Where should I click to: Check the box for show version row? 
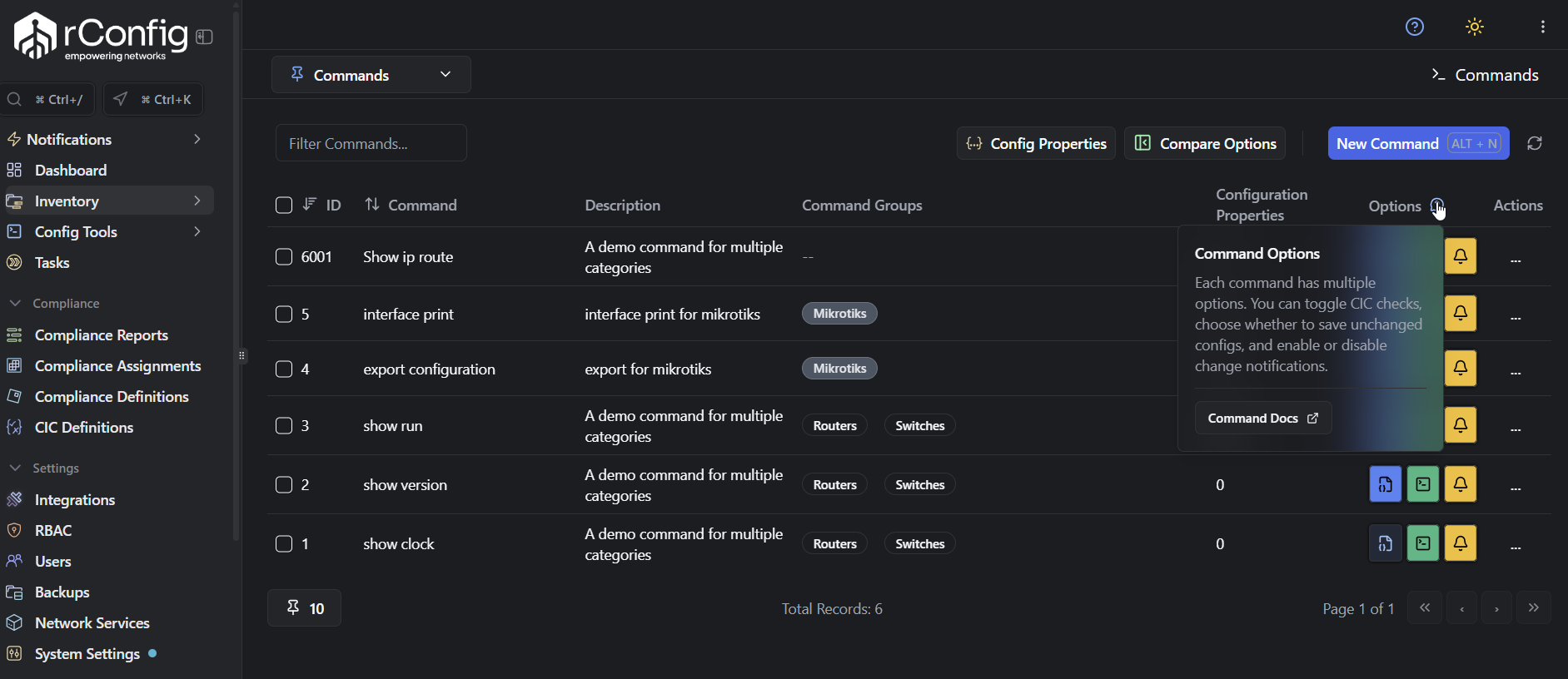[x=284, y=484]
